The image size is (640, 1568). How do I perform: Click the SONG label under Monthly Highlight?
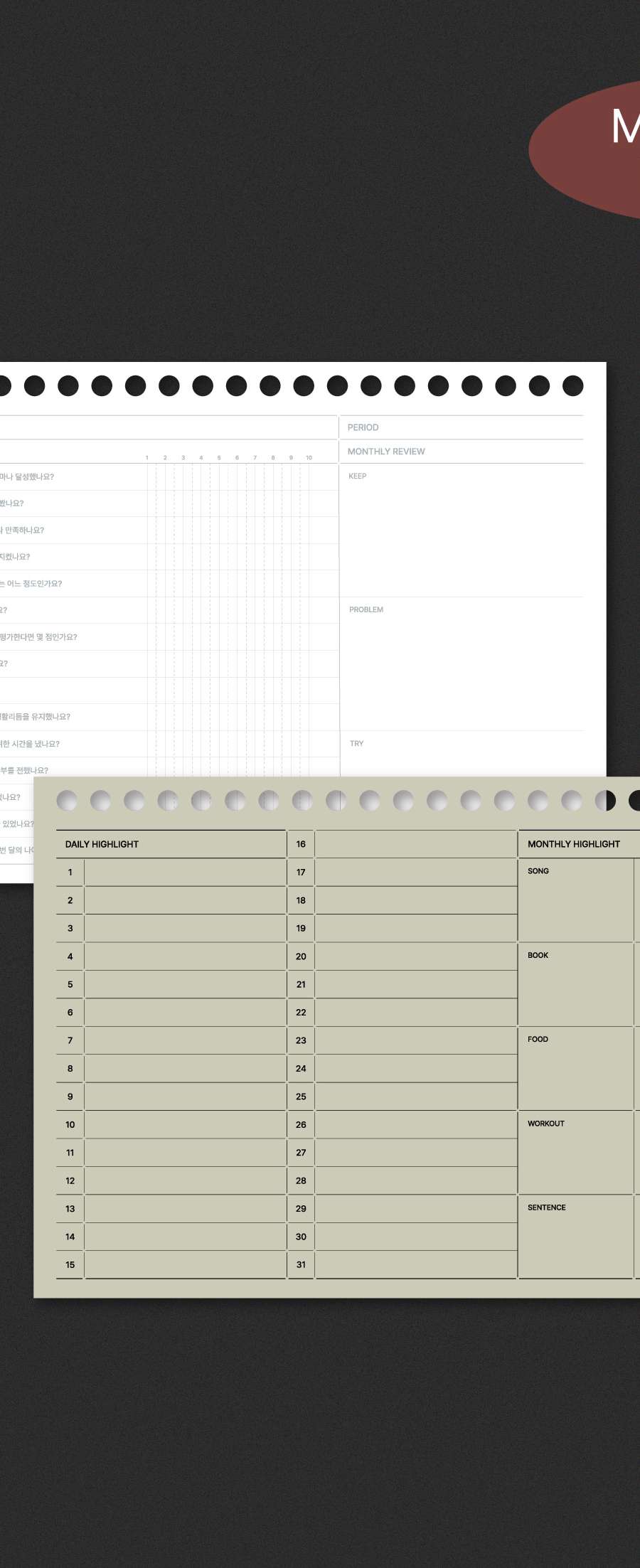538,871
